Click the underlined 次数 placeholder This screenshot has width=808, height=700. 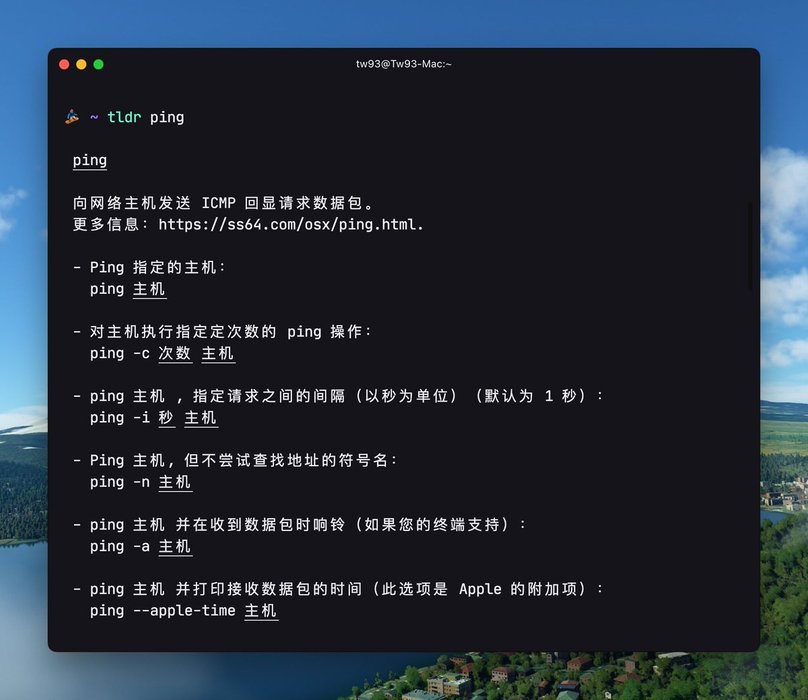pyautogui.click(x=174, y=353)
